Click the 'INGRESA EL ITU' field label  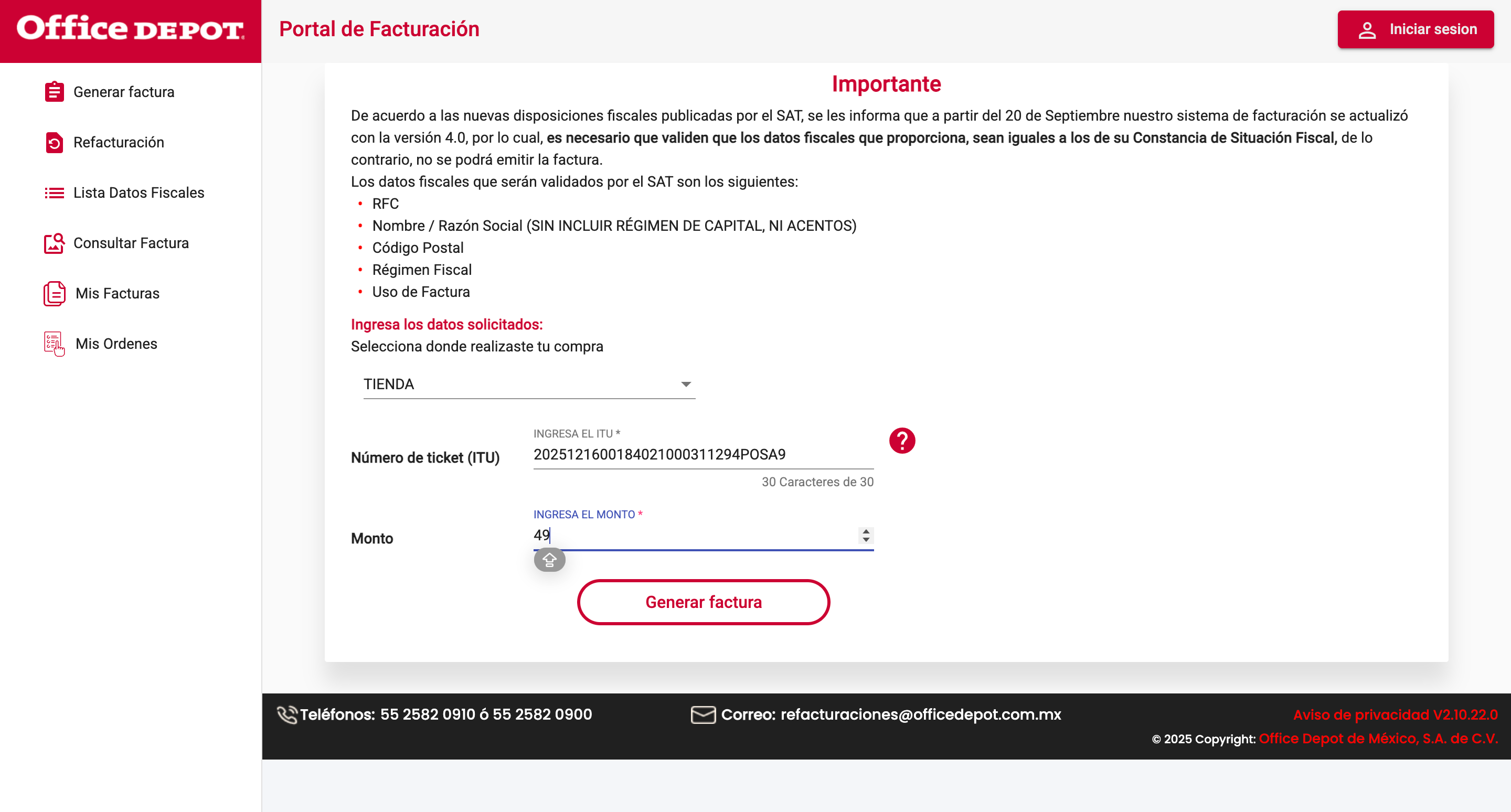[x=577, y=434]
